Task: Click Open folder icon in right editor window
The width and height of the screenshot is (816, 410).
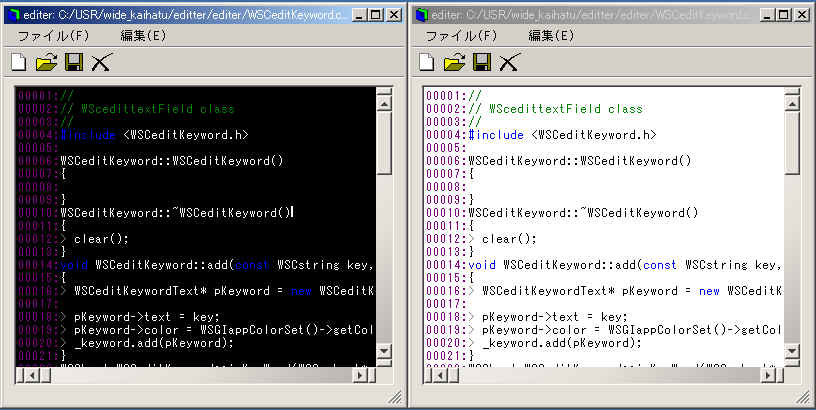Action: (x=454, y=63)
